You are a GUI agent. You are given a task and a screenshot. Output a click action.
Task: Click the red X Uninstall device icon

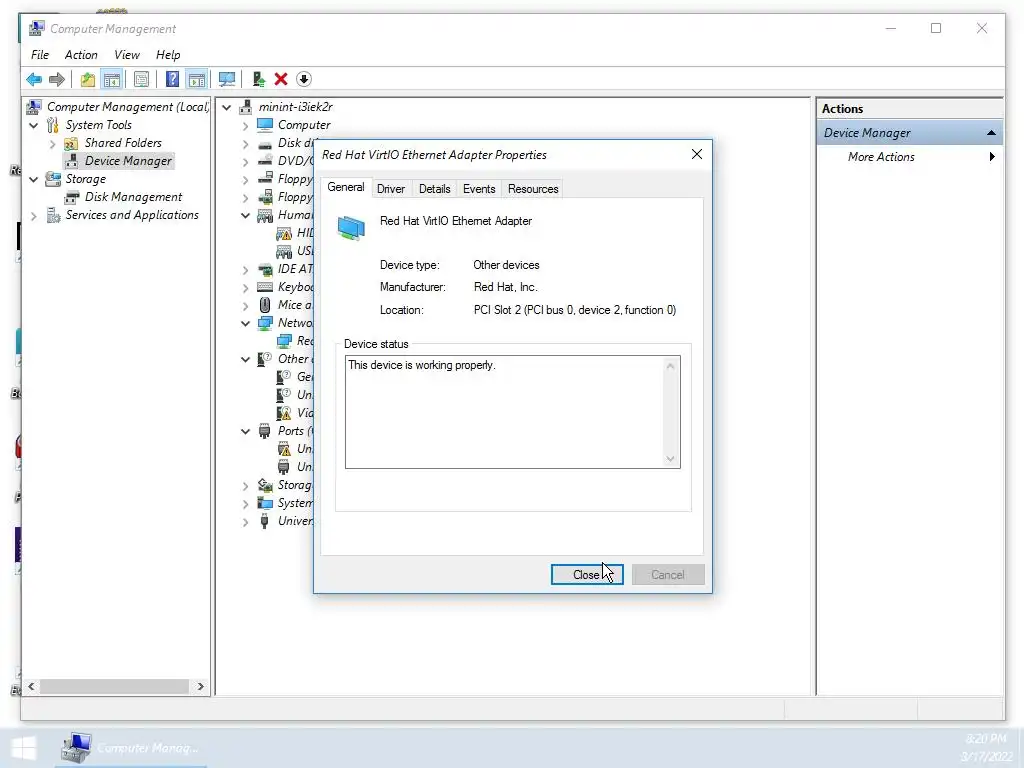pyautogui.click(x=281, y=80)
